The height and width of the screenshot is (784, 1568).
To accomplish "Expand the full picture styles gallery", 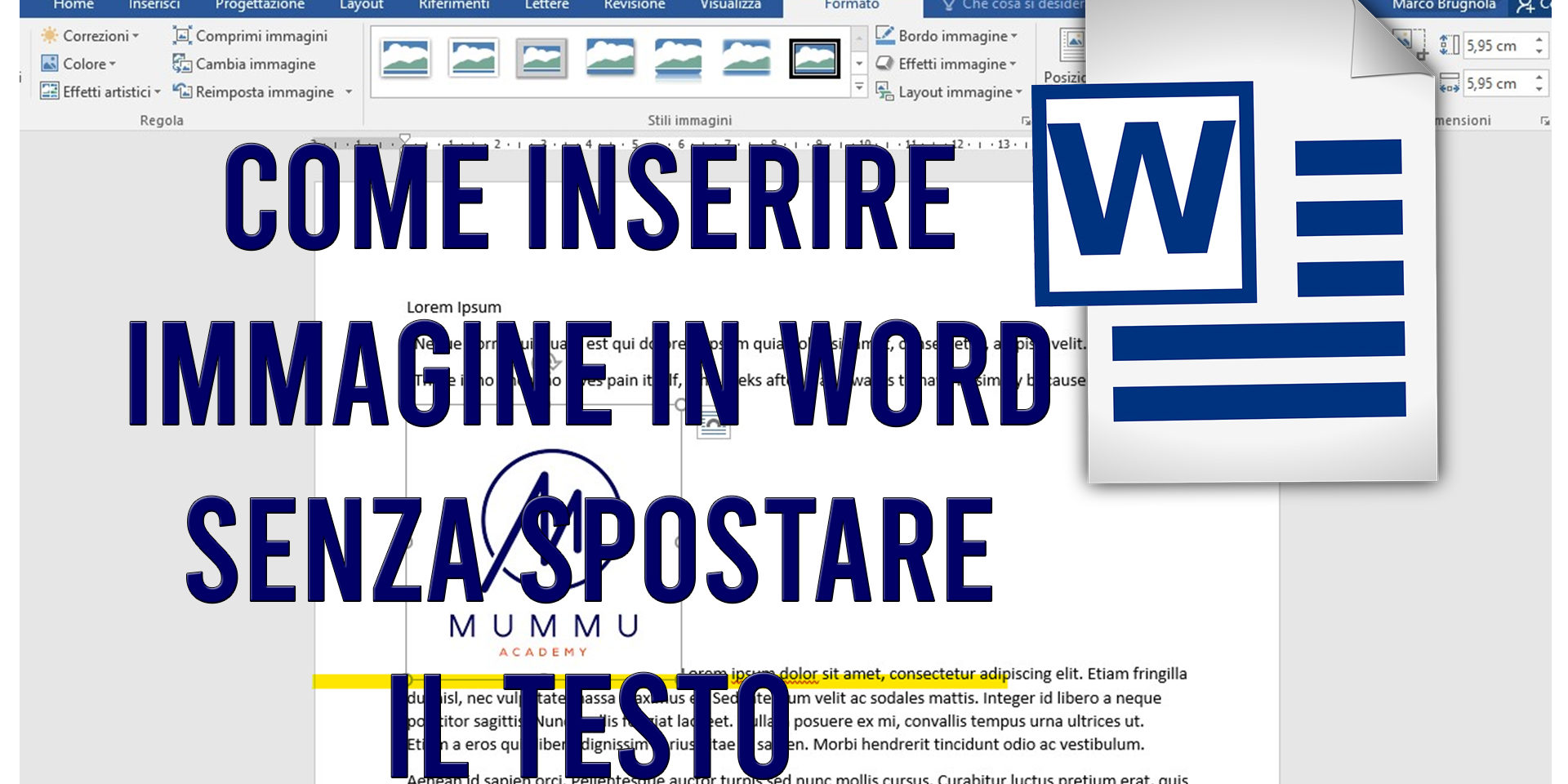I will tap(859, 85).
